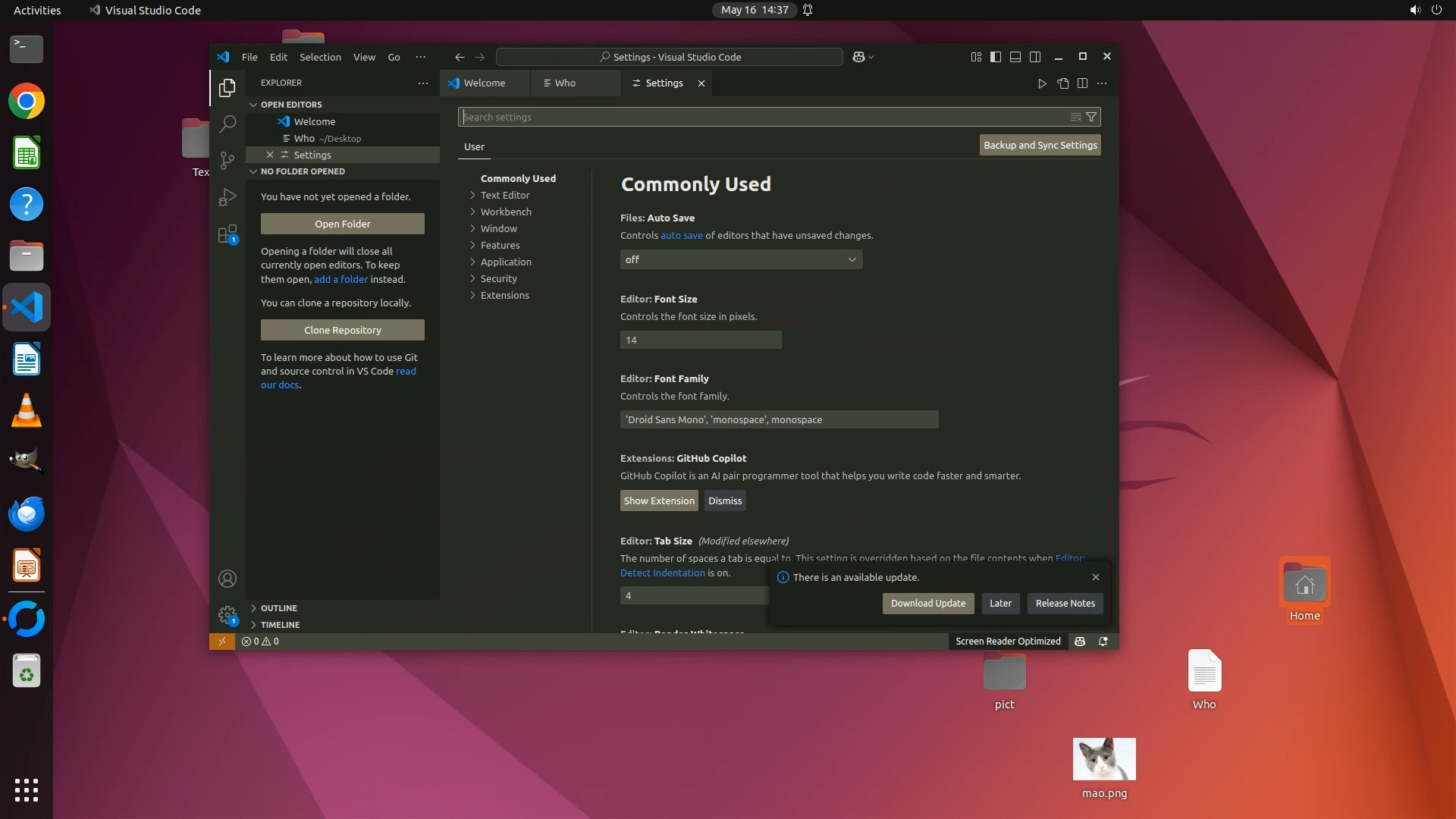
Task: Open the Selection menu
Action: pyautogui.click(x=320, y=57)
